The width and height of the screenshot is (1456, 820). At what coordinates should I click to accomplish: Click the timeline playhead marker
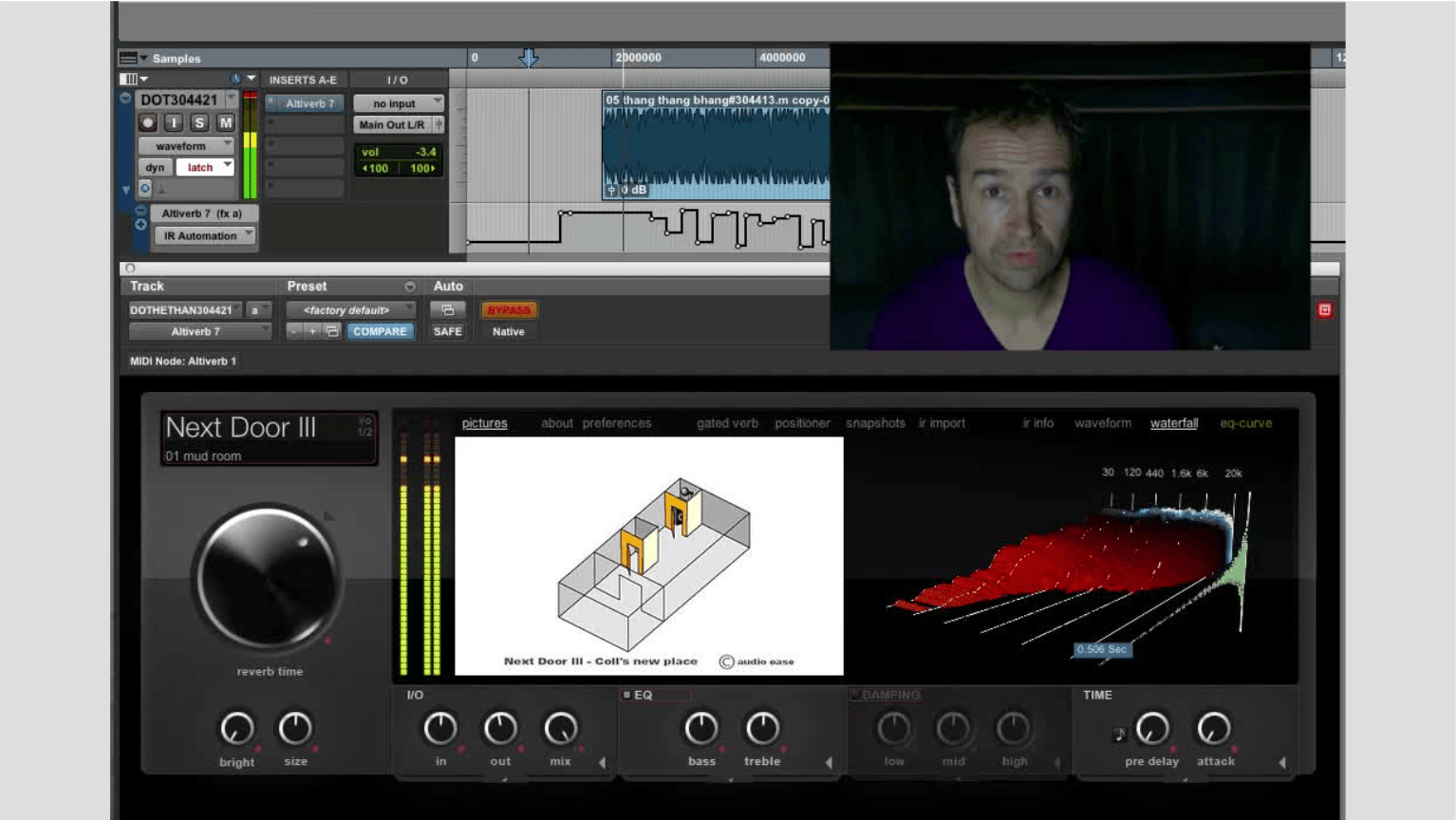click(x=529, y=58)
